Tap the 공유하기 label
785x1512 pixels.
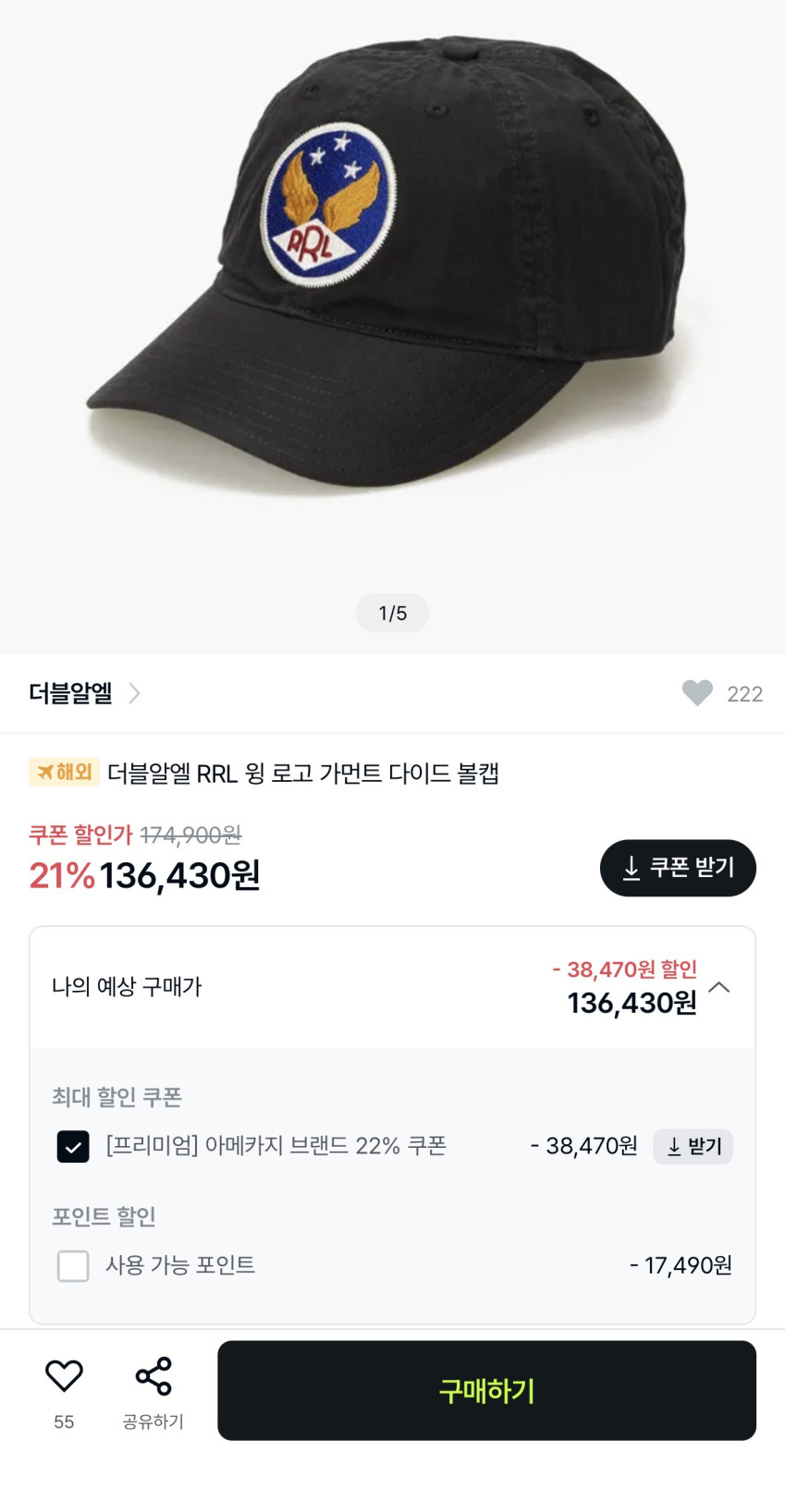153,1421
